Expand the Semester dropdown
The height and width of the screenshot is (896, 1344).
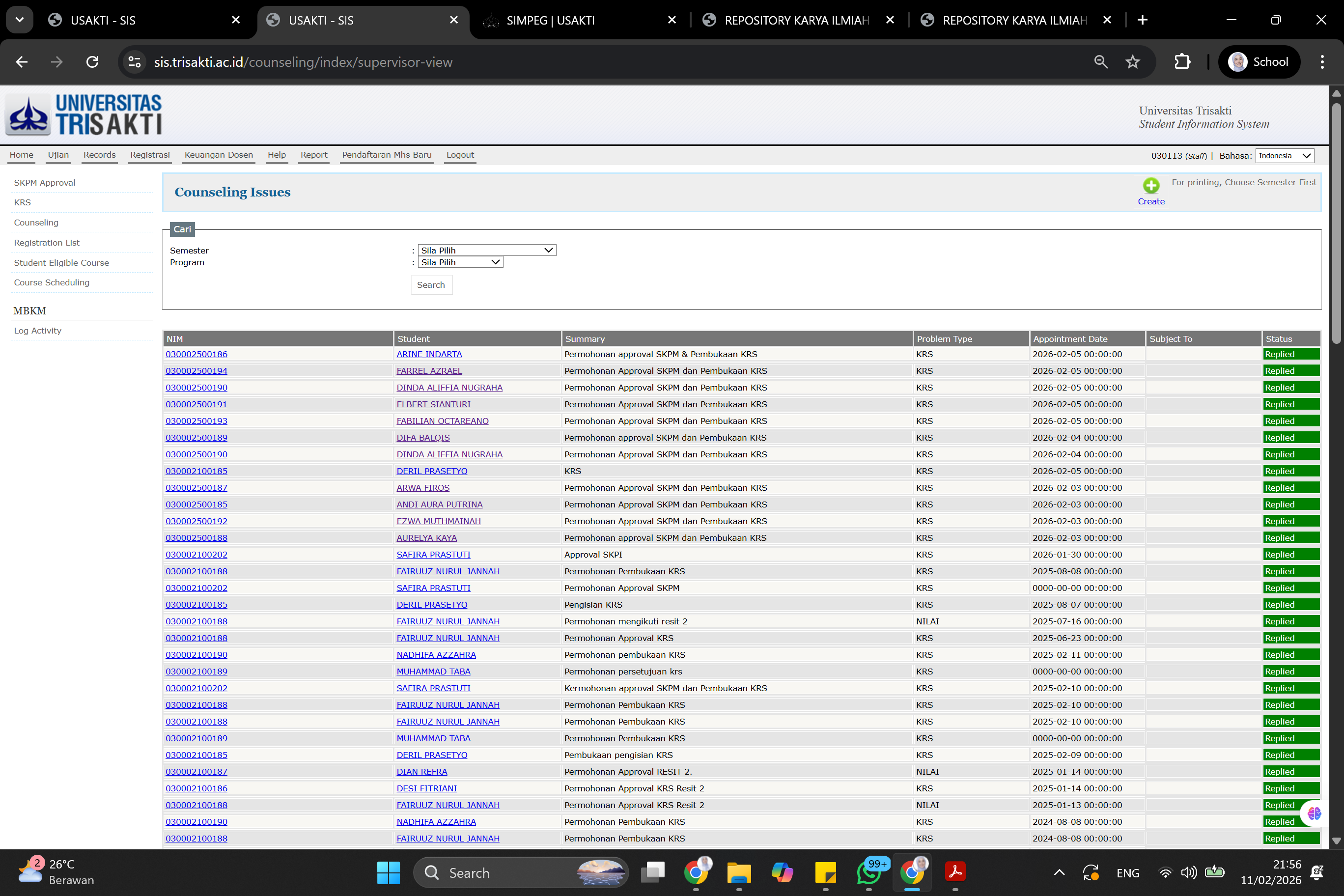point(487,251)
